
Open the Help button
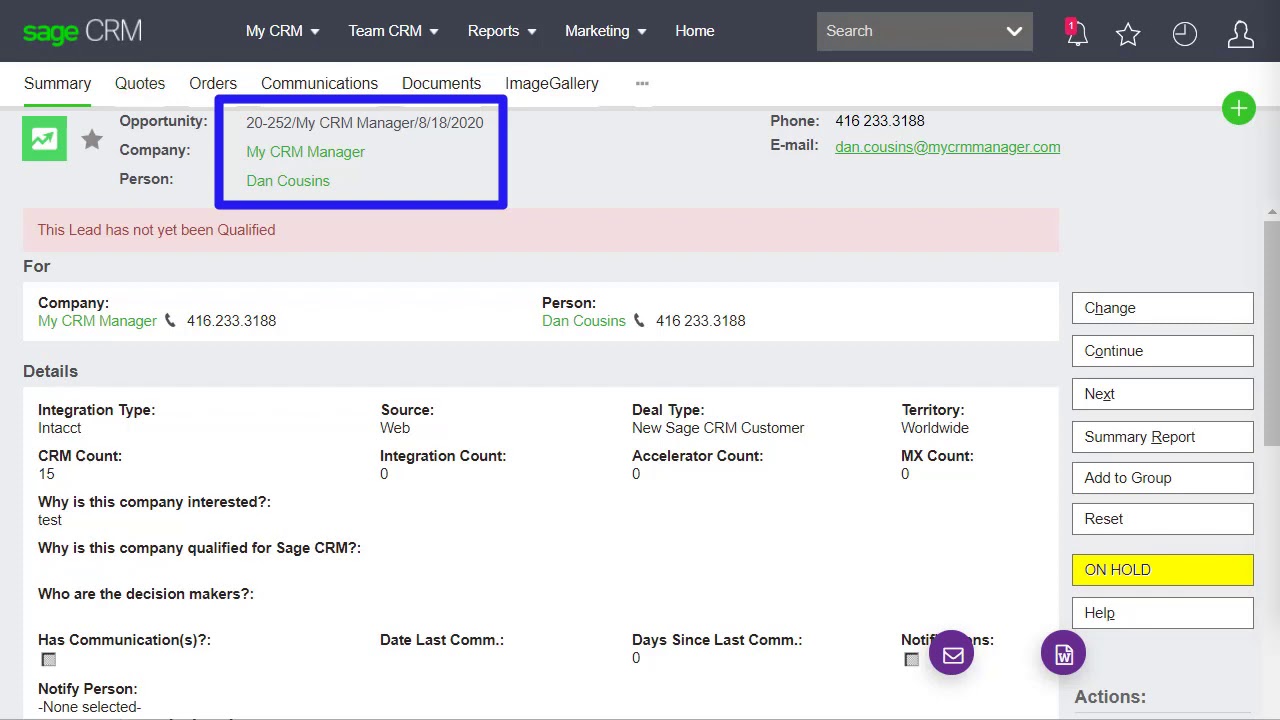[x=1162, y=613]
